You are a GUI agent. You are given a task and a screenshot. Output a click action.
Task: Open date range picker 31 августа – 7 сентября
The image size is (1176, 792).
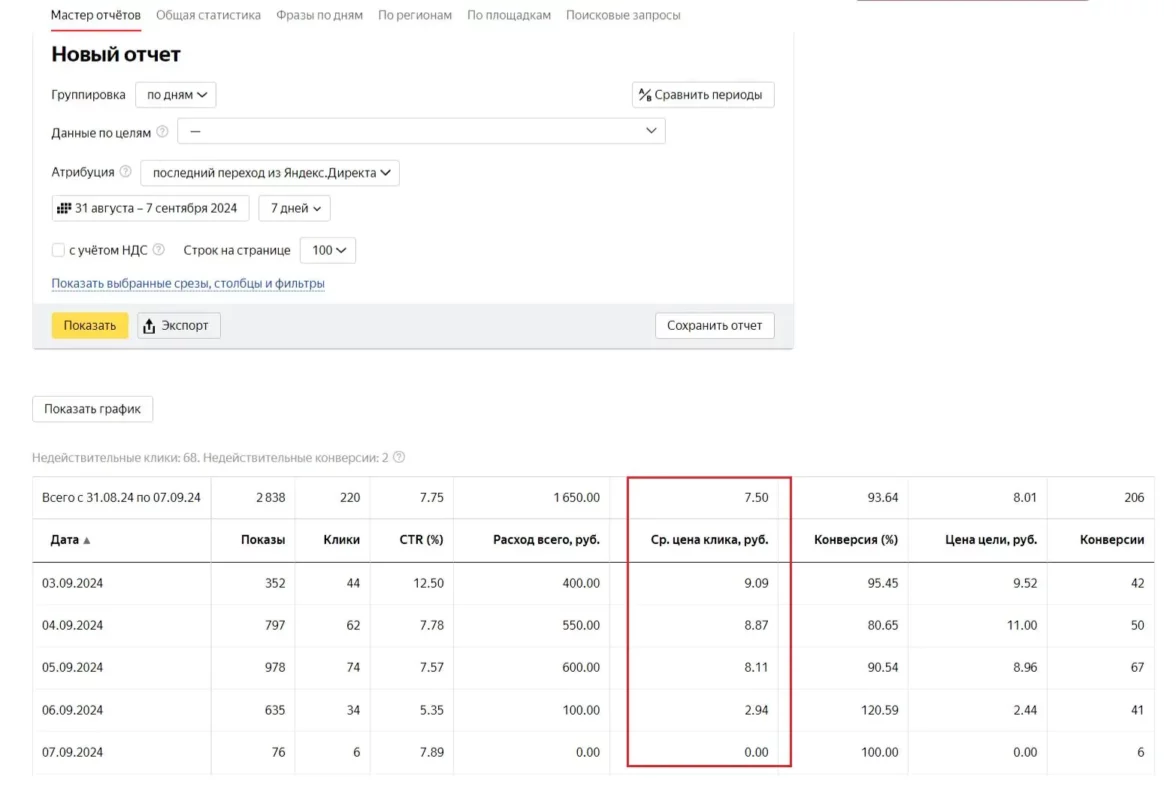(x=150, y=208)
